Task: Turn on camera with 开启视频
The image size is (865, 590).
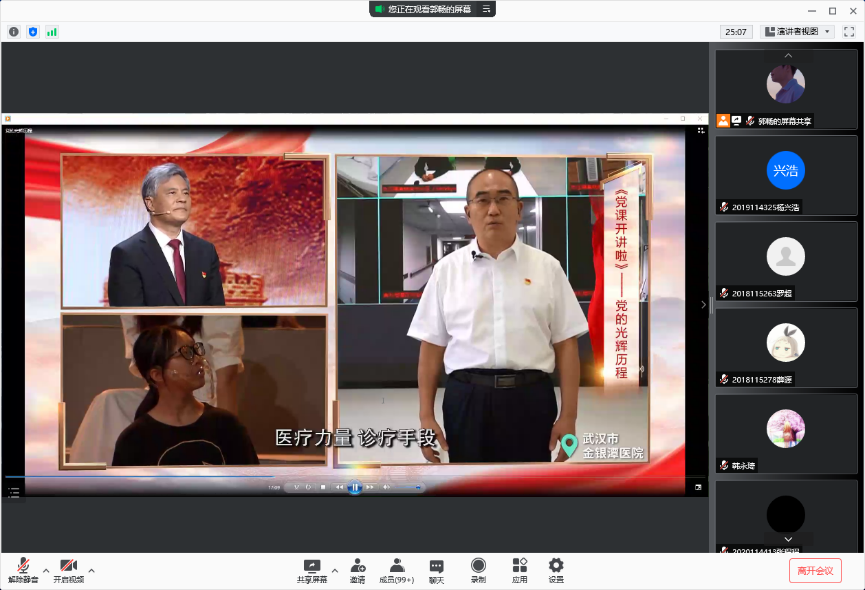Action: pyautogui.click(x=68, y=570)
